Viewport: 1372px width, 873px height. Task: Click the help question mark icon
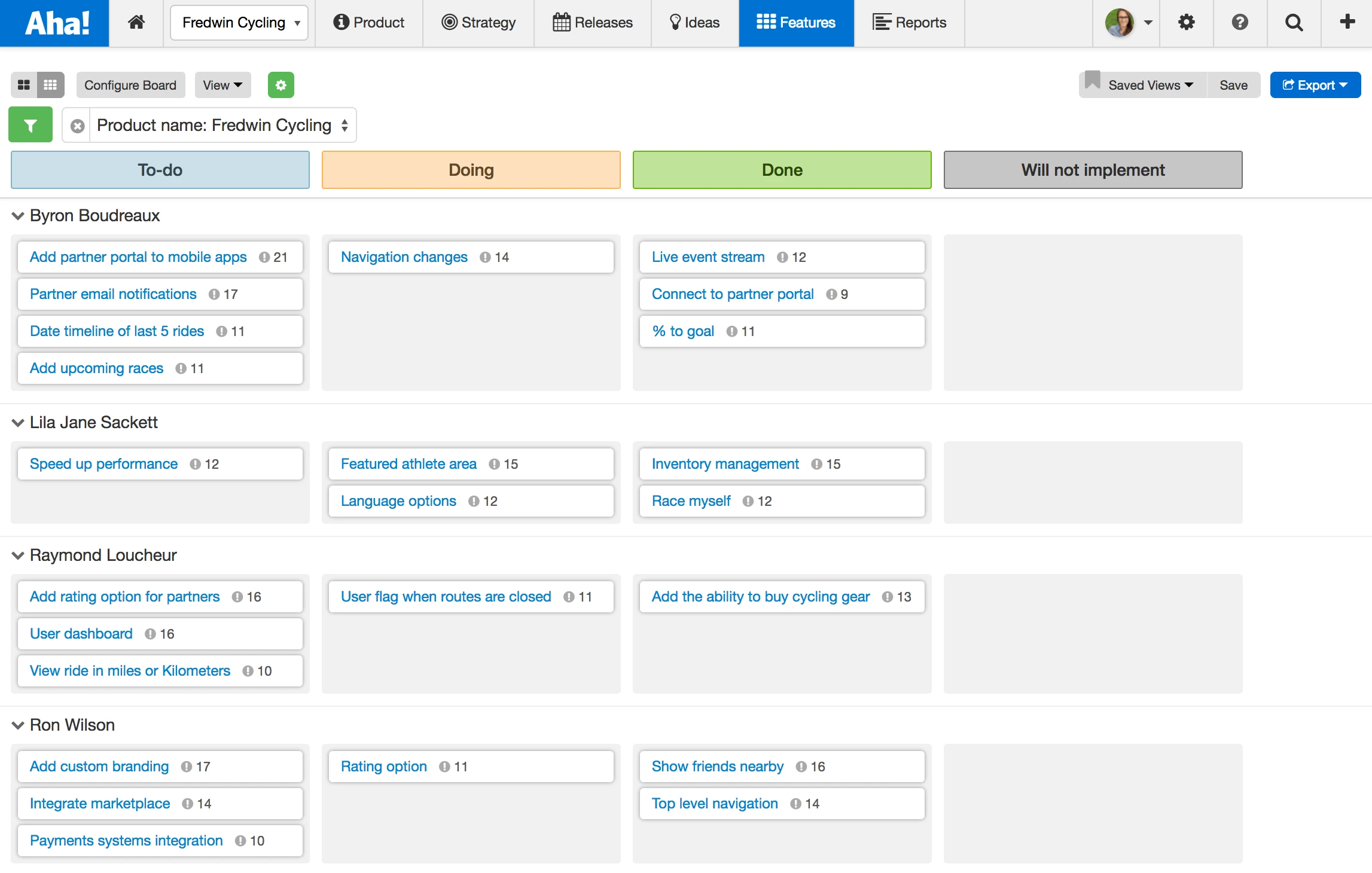[1240, 22]
